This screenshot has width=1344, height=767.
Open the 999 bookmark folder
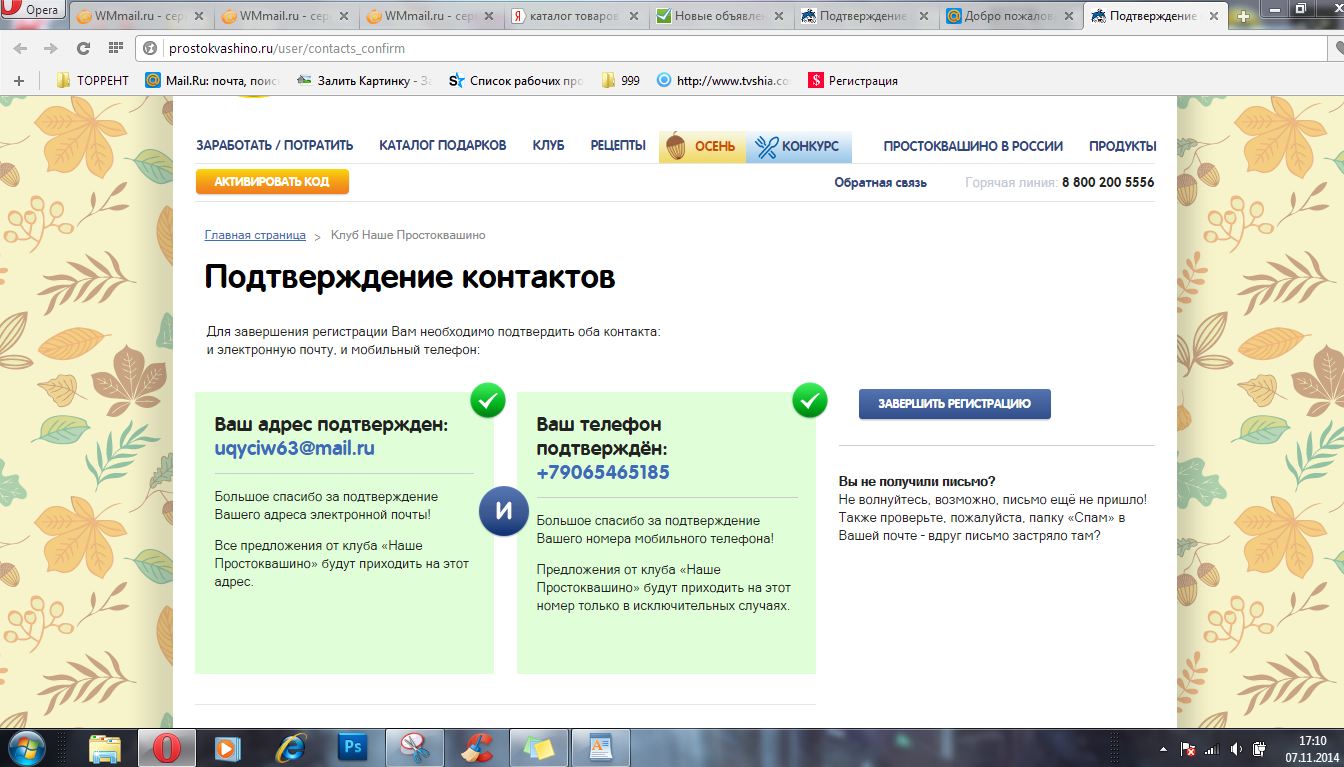[621, 81]
